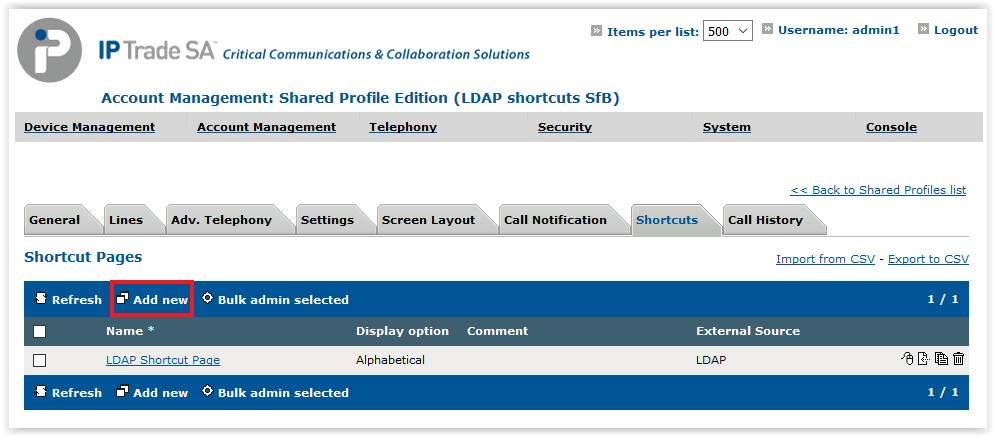Click Bulk admin selected in top toolbar
The image size is (995, 436).
pos(275,300)
